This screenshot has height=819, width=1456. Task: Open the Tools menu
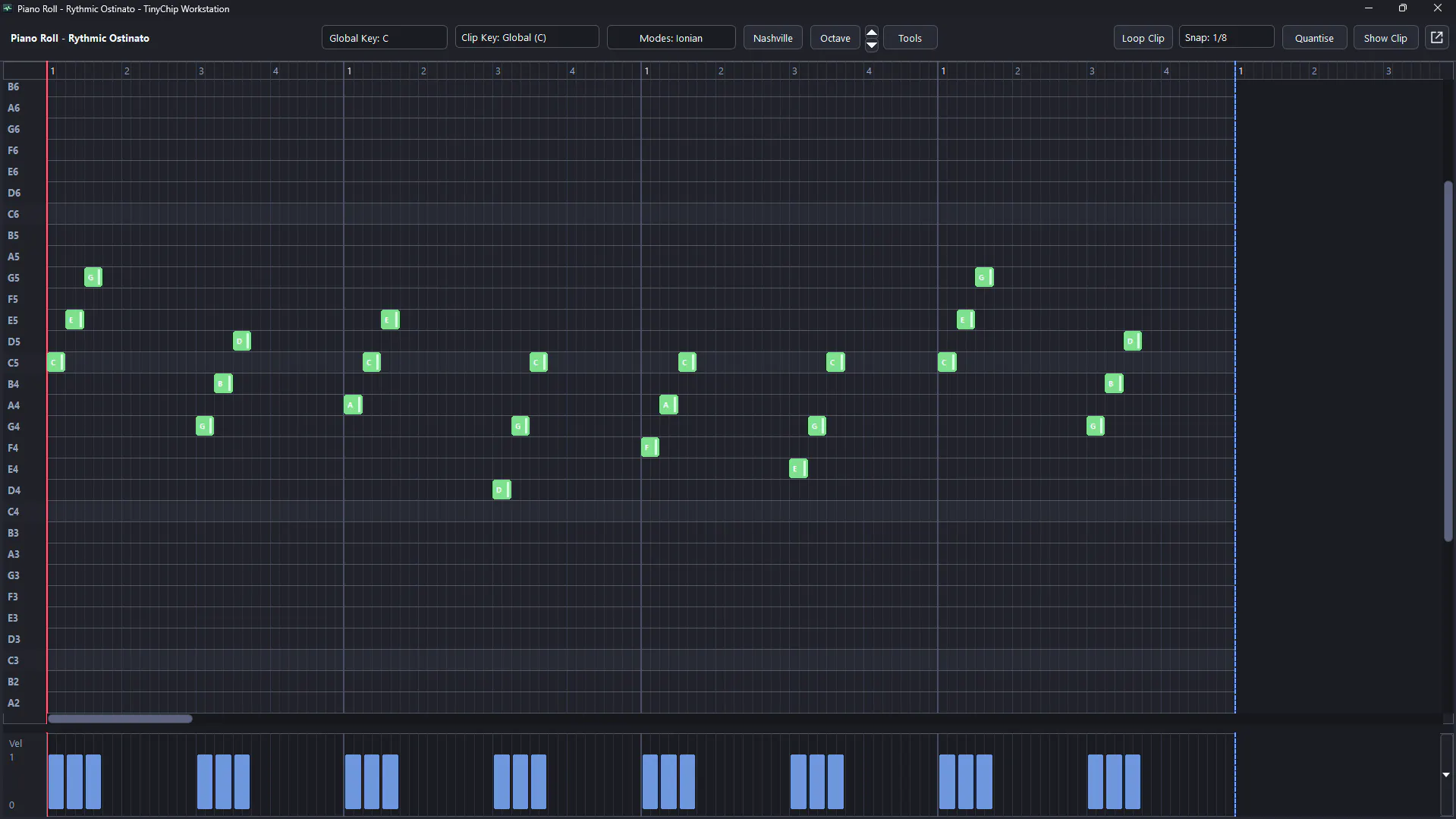(910, 38)
